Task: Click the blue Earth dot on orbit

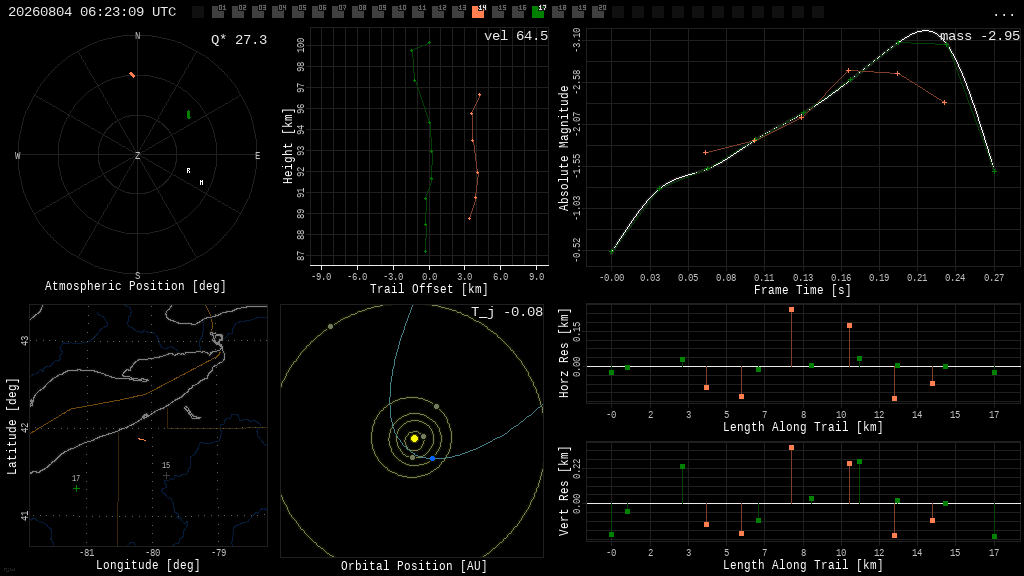Action: (432, 458)
